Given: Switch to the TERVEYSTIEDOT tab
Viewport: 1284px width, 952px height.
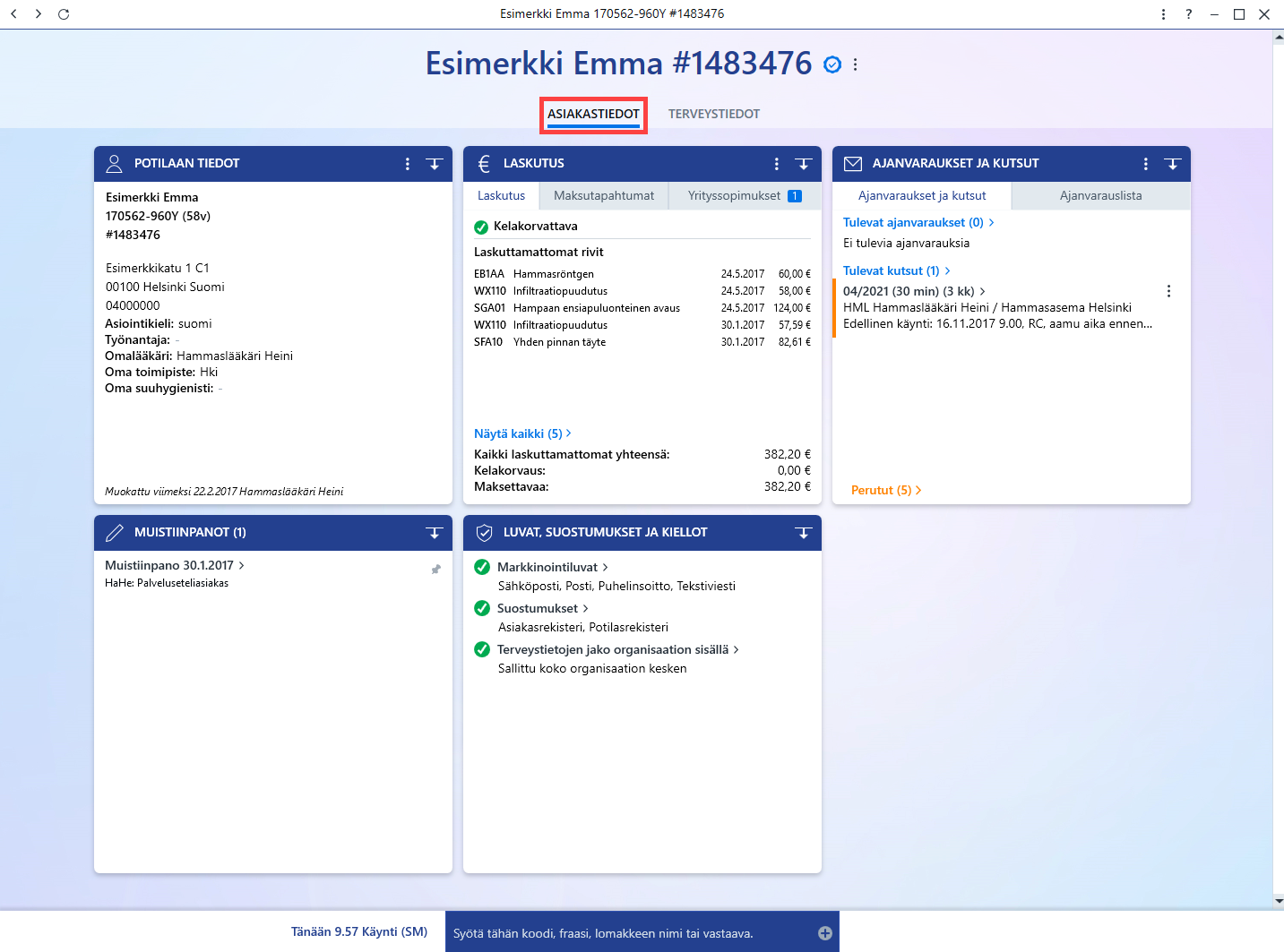Looking at the screenshot, I should 714,114.
